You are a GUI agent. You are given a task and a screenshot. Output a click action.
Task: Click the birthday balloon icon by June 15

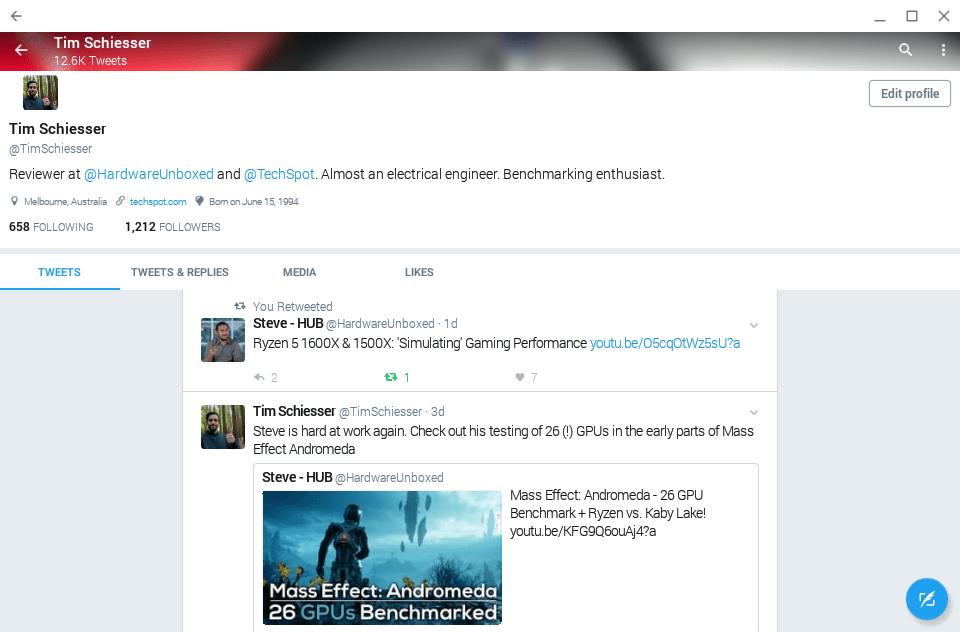199,201
